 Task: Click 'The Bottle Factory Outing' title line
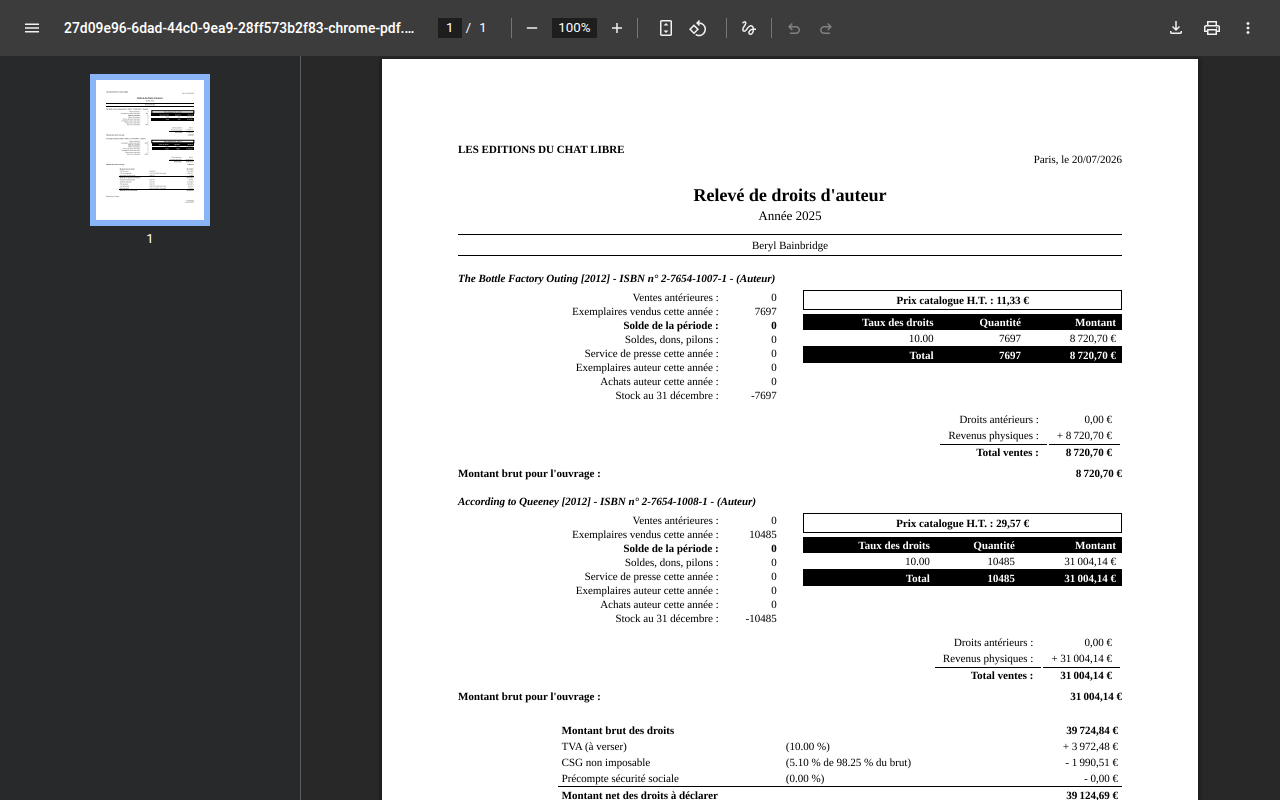[x=616, y=278]
